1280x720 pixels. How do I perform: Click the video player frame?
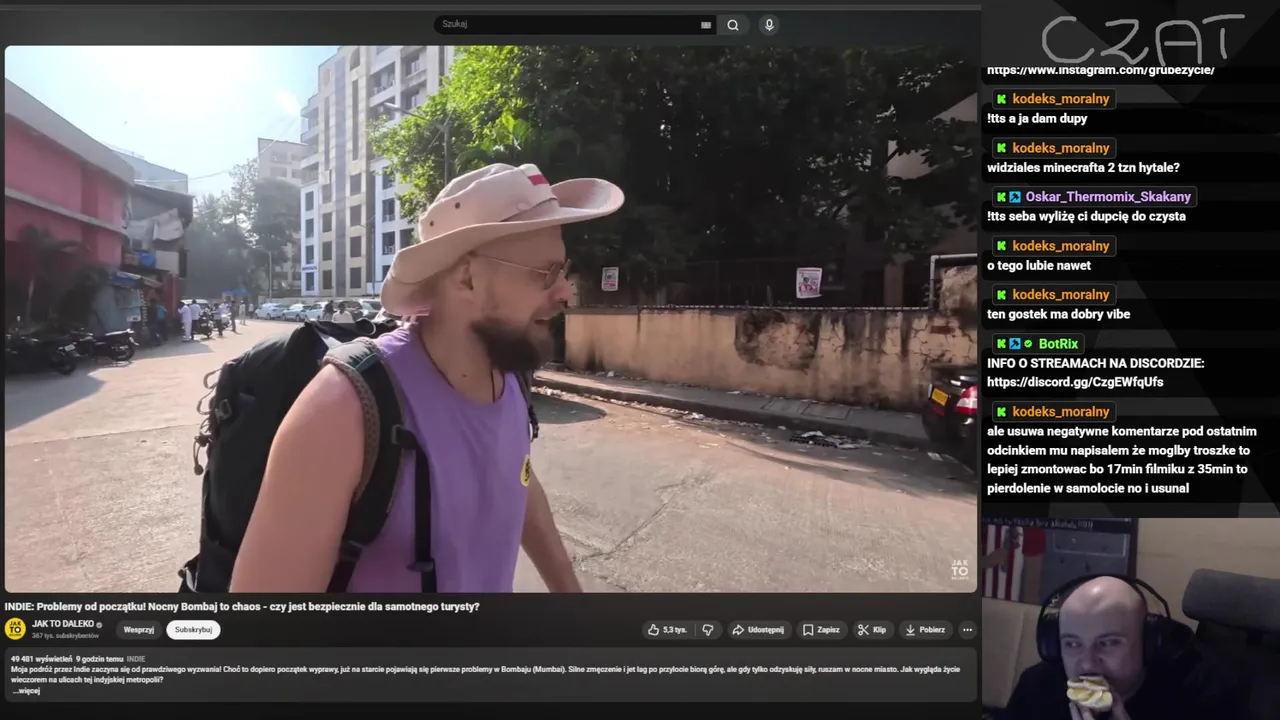491,319
